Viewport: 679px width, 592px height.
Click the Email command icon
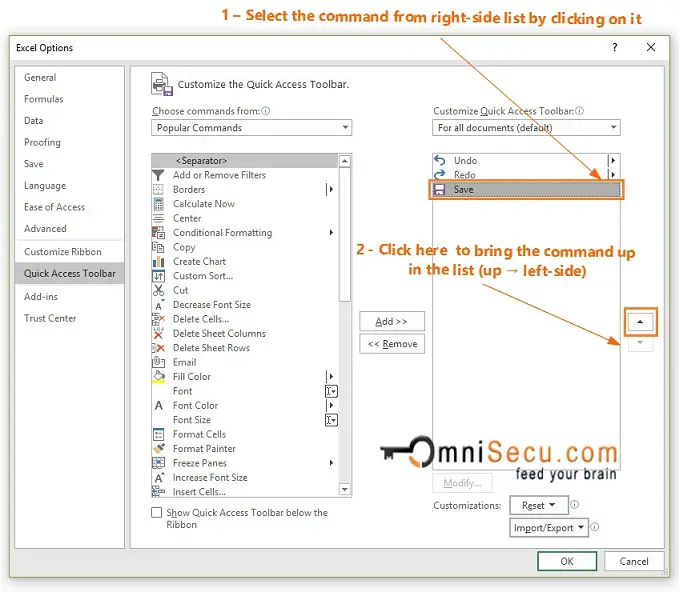tap(158, 362)
